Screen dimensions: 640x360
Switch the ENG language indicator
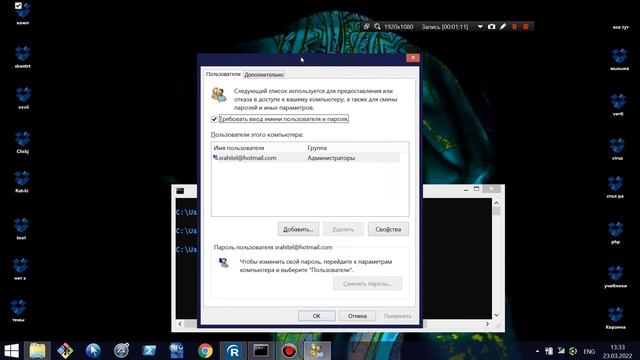589,351
